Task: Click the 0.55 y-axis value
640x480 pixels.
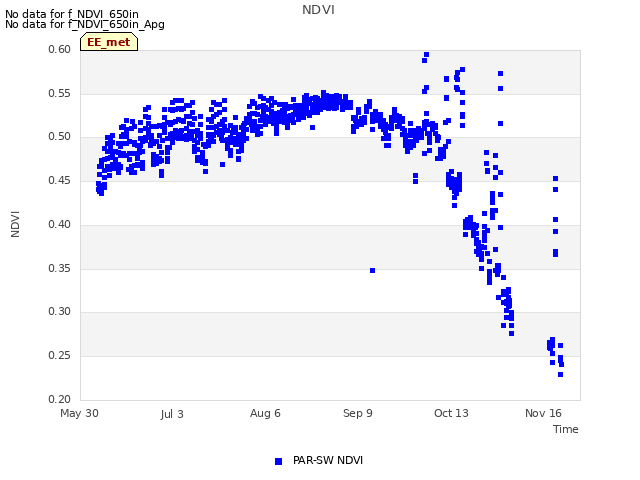Action: [x=59, y=93]
